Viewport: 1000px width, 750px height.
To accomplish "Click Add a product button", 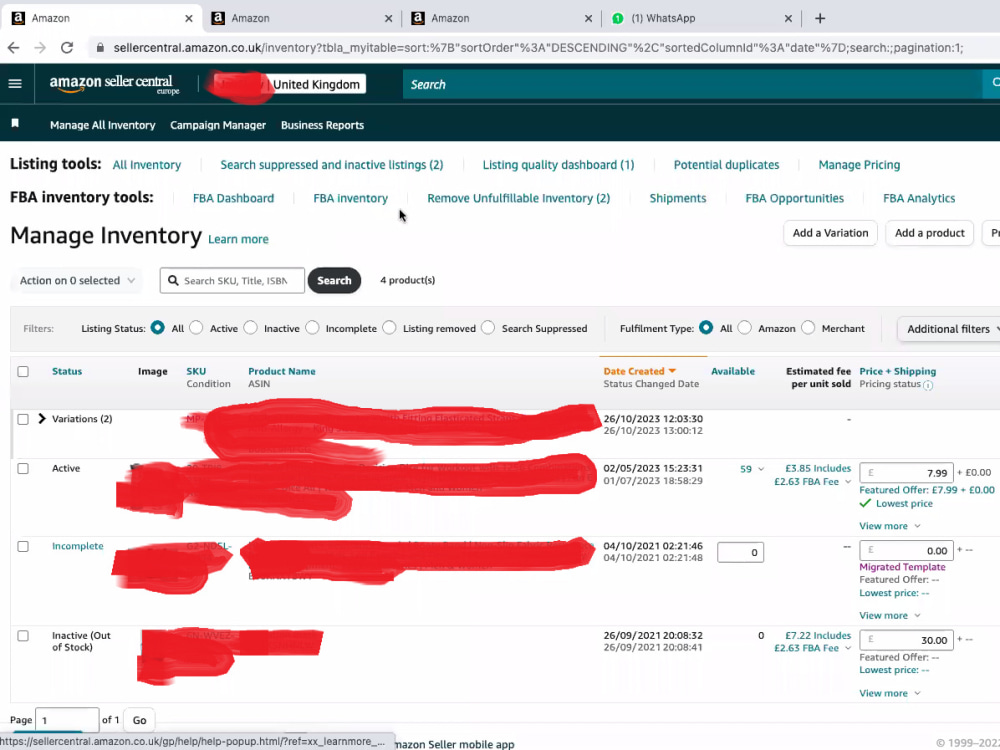I will pos(929,233).
